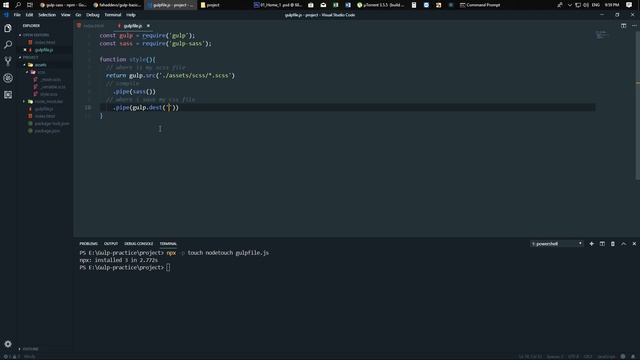Open package-lock.json in Explorer

pyautogui.click(x=49, y=124)
